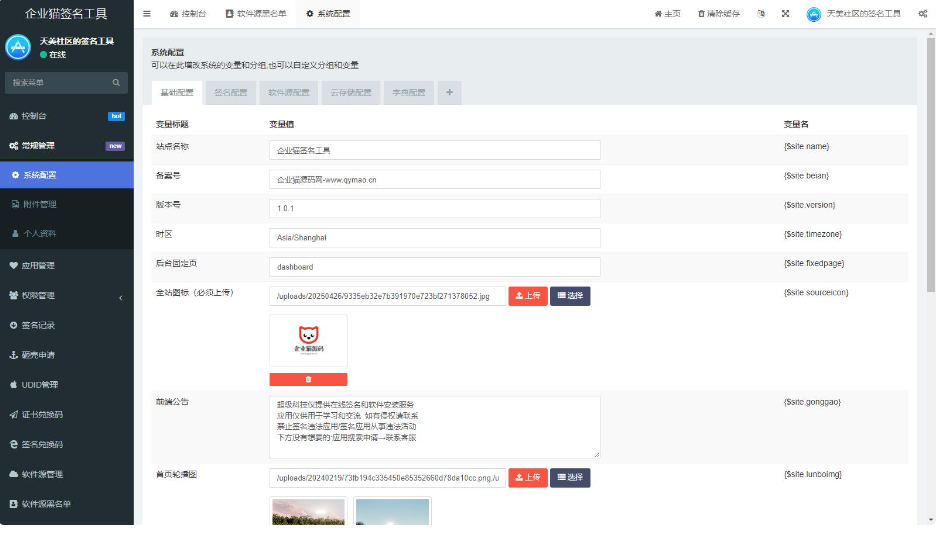This screenshot has height=542, width=940.
Task: Open 证书兑换码 in the sidebar
Action: coord(67,414)
